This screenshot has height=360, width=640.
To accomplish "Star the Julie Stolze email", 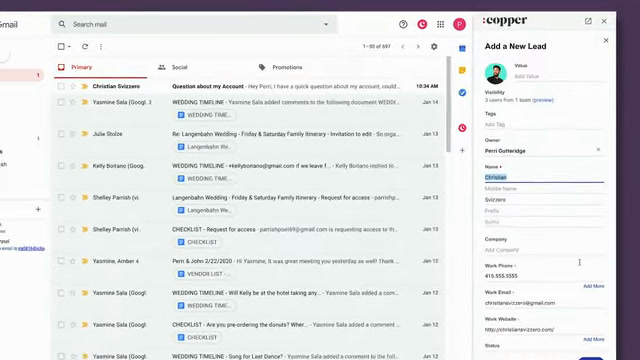I will tap(73, 134).
